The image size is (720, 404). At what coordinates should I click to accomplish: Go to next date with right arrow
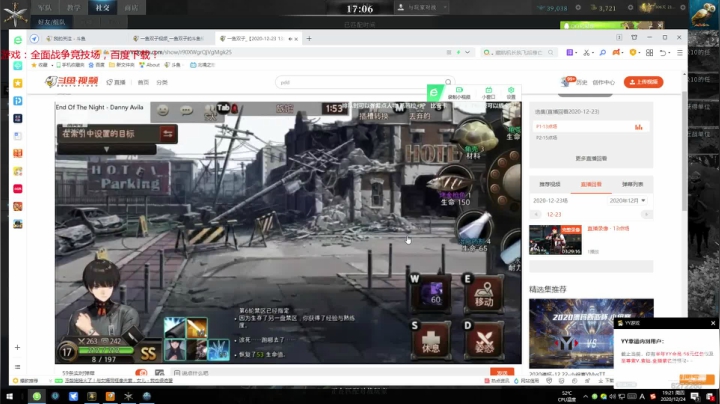646,214
